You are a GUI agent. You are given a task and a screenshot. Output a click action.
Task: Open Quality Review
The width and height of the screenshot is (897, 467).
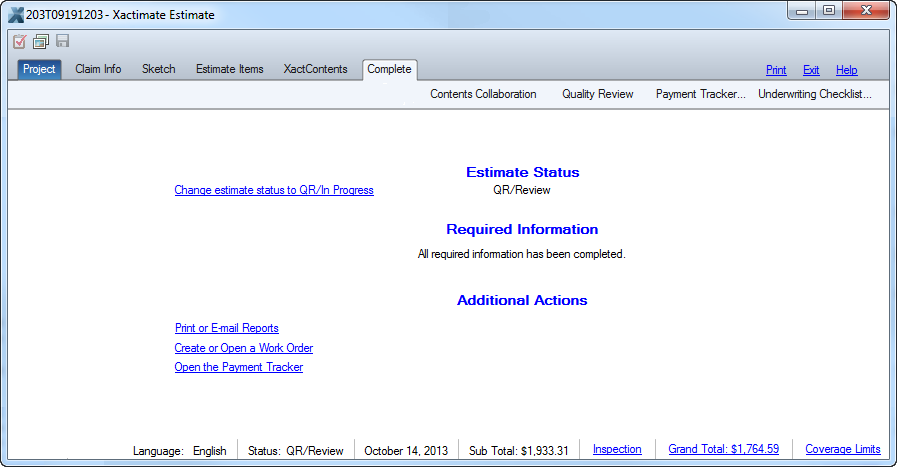pos(598,94)
